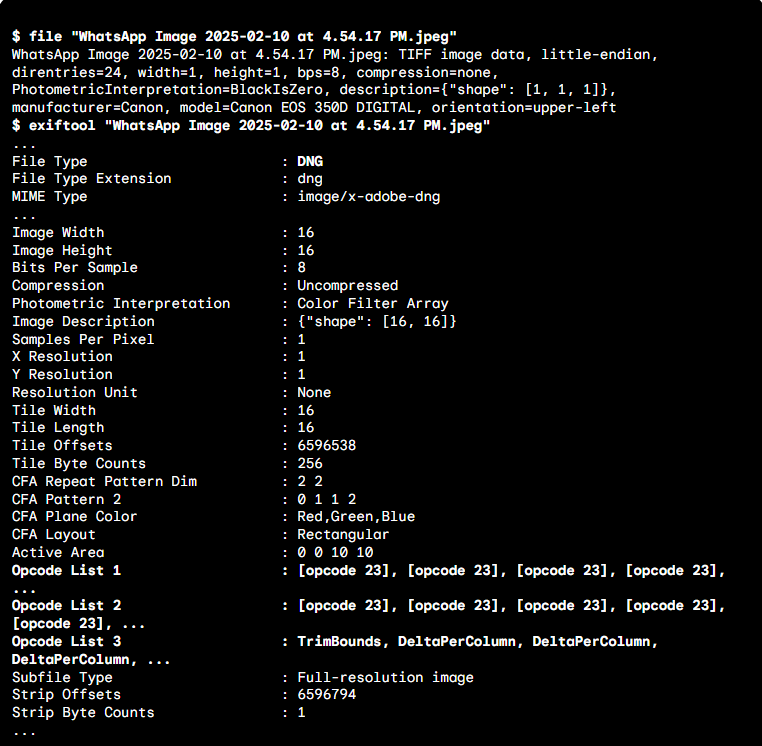The image size is (762, 746).
Task: Click the Opcode List 1 label
Action: [x=66, y=570]
